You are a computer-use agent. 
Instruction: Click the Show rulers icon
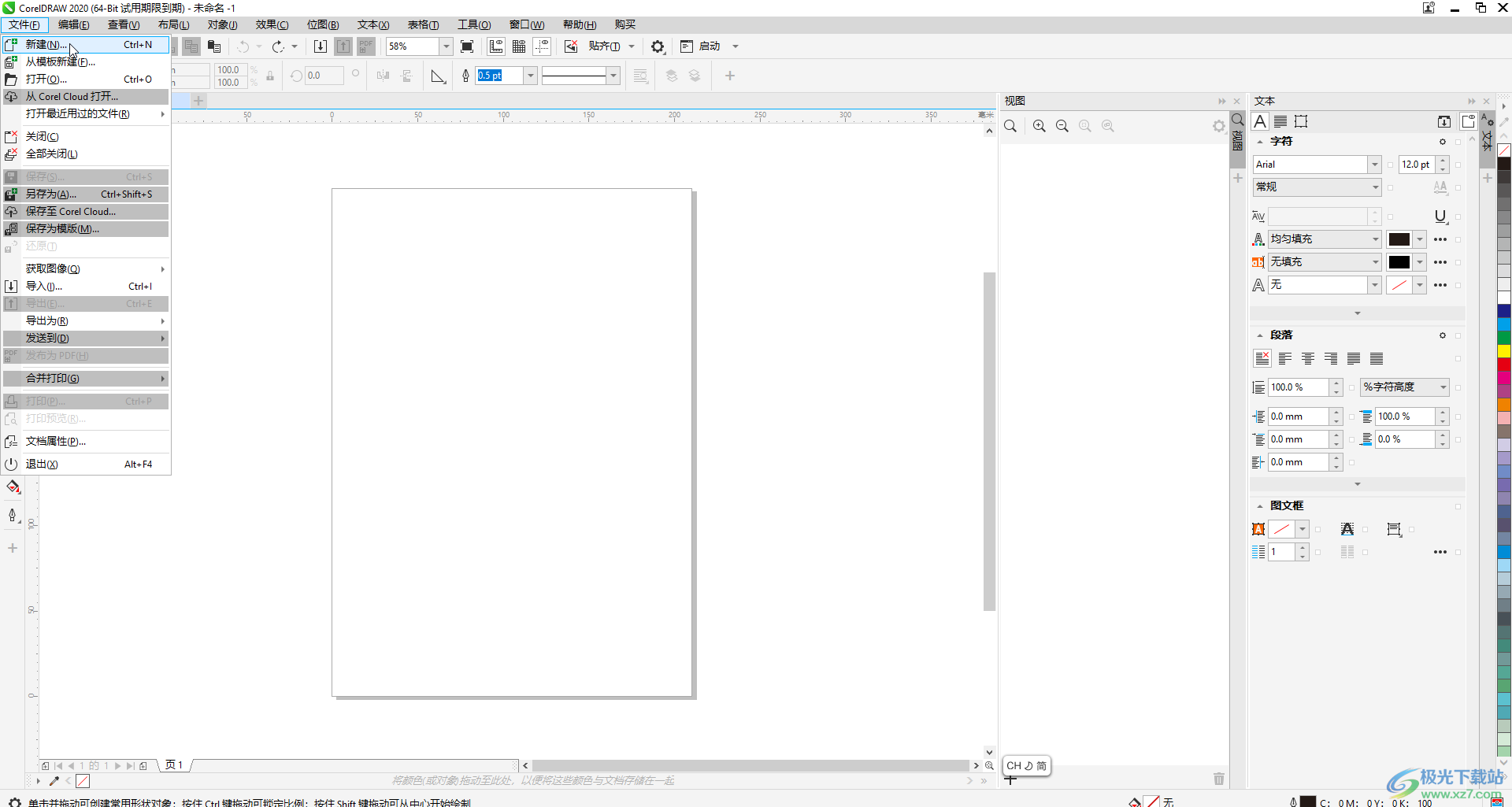[496, 46]
